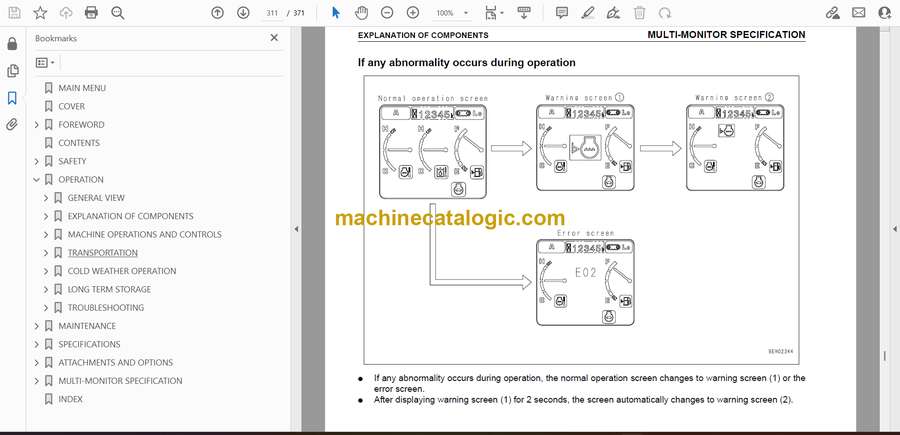Open the COVER bookmark

(71, 106)
